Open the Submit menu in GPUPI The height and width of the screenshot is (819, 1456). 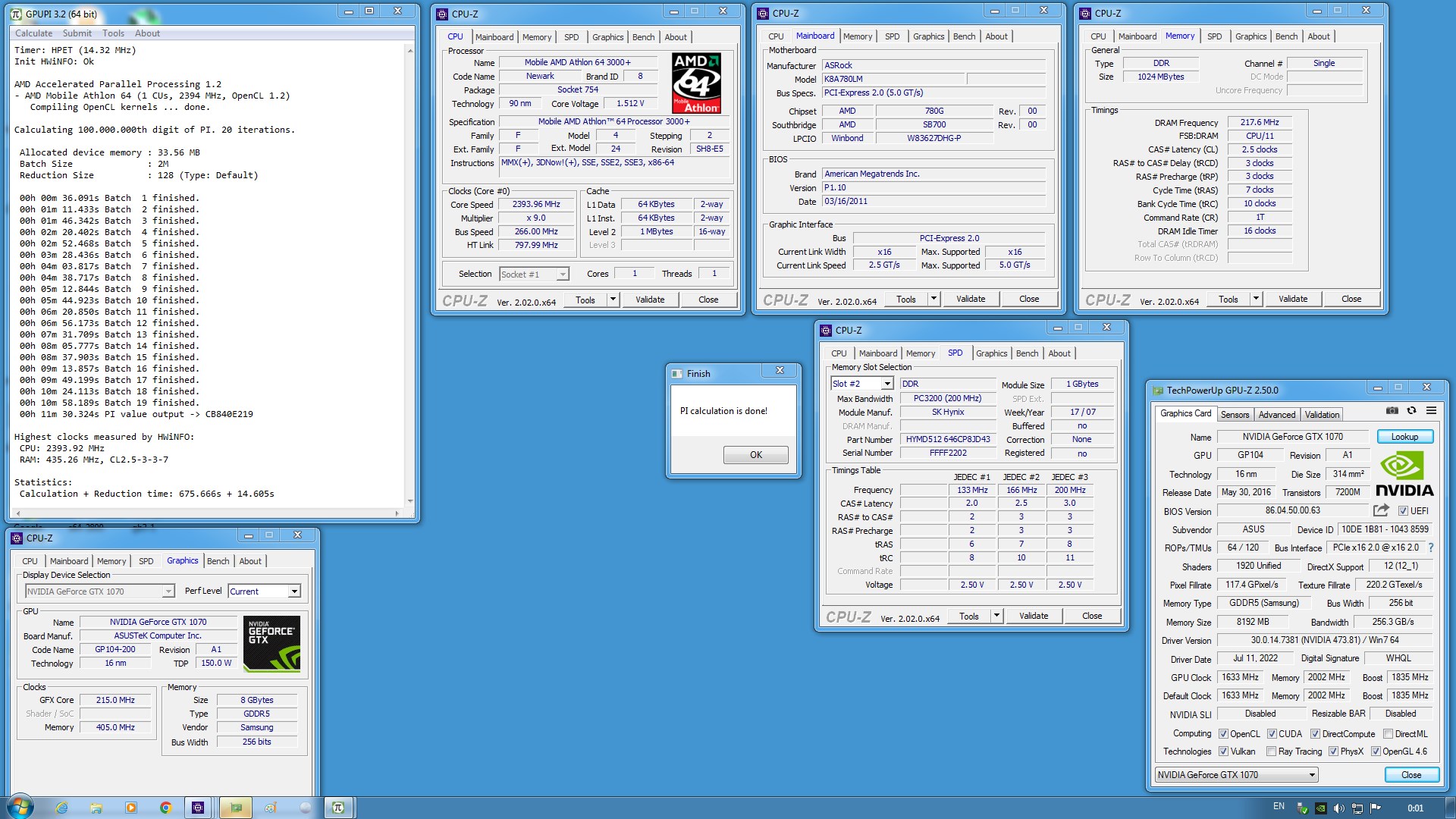[x=77, y=33]
